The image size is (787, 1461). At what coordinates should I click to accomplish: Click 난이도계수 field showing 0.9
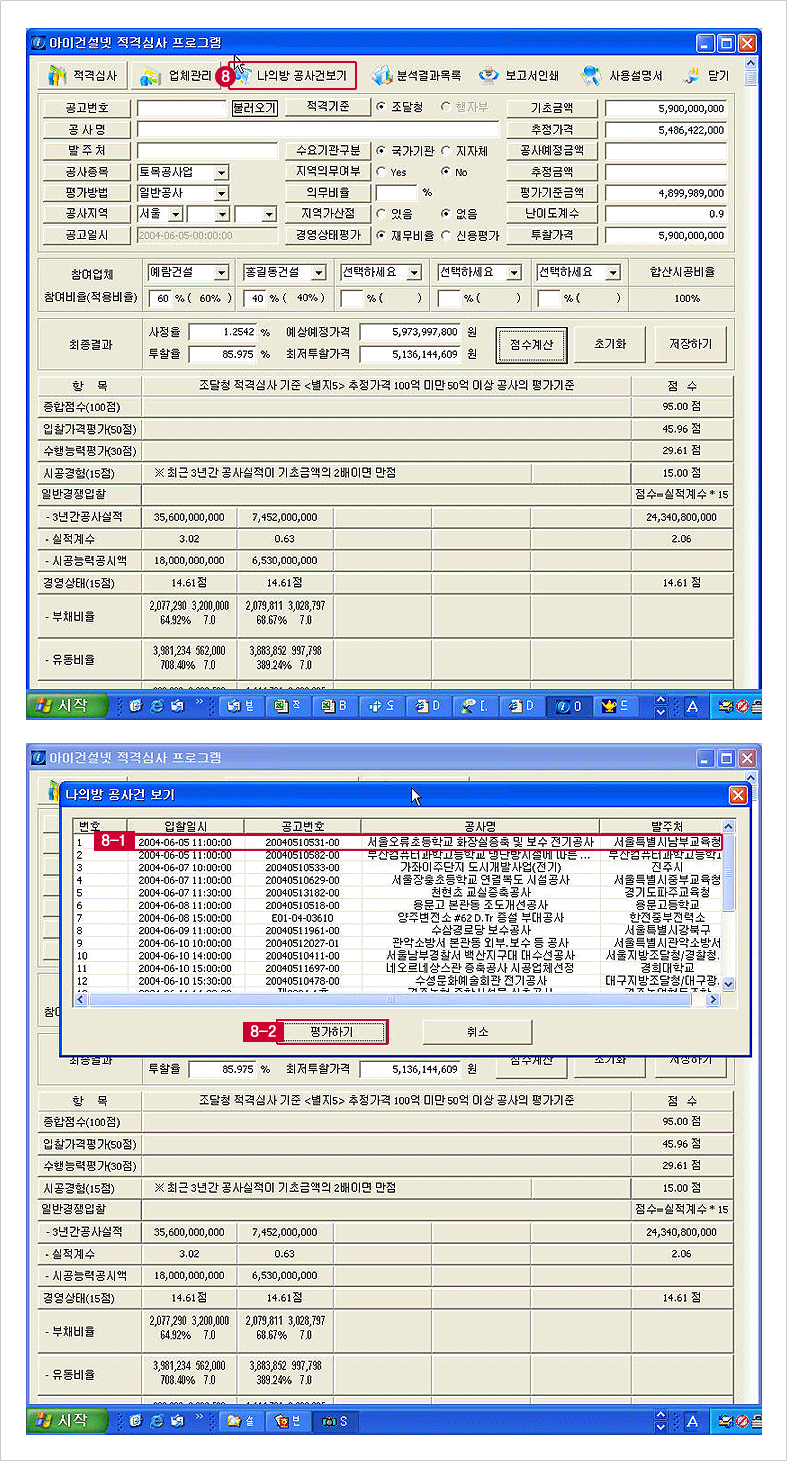666,214
